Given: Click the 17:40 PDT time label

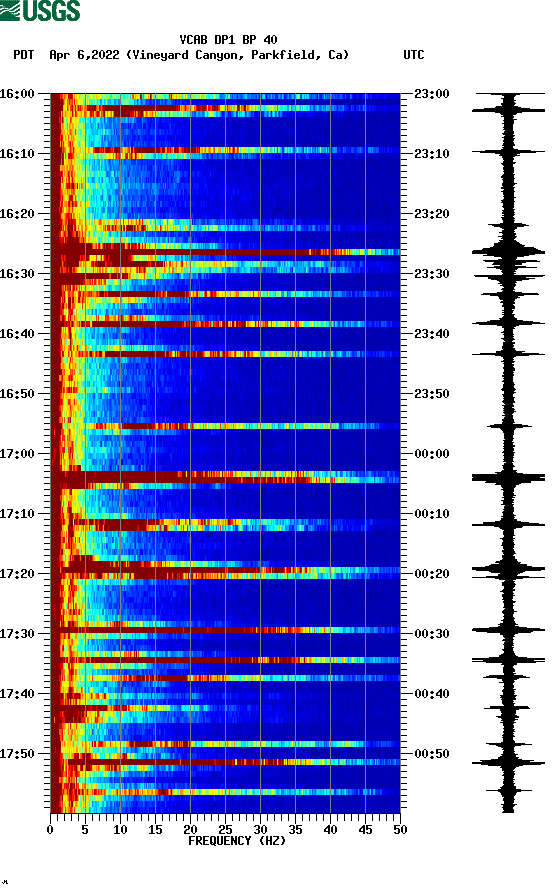Looking at the screenshot, I should 17,694.
